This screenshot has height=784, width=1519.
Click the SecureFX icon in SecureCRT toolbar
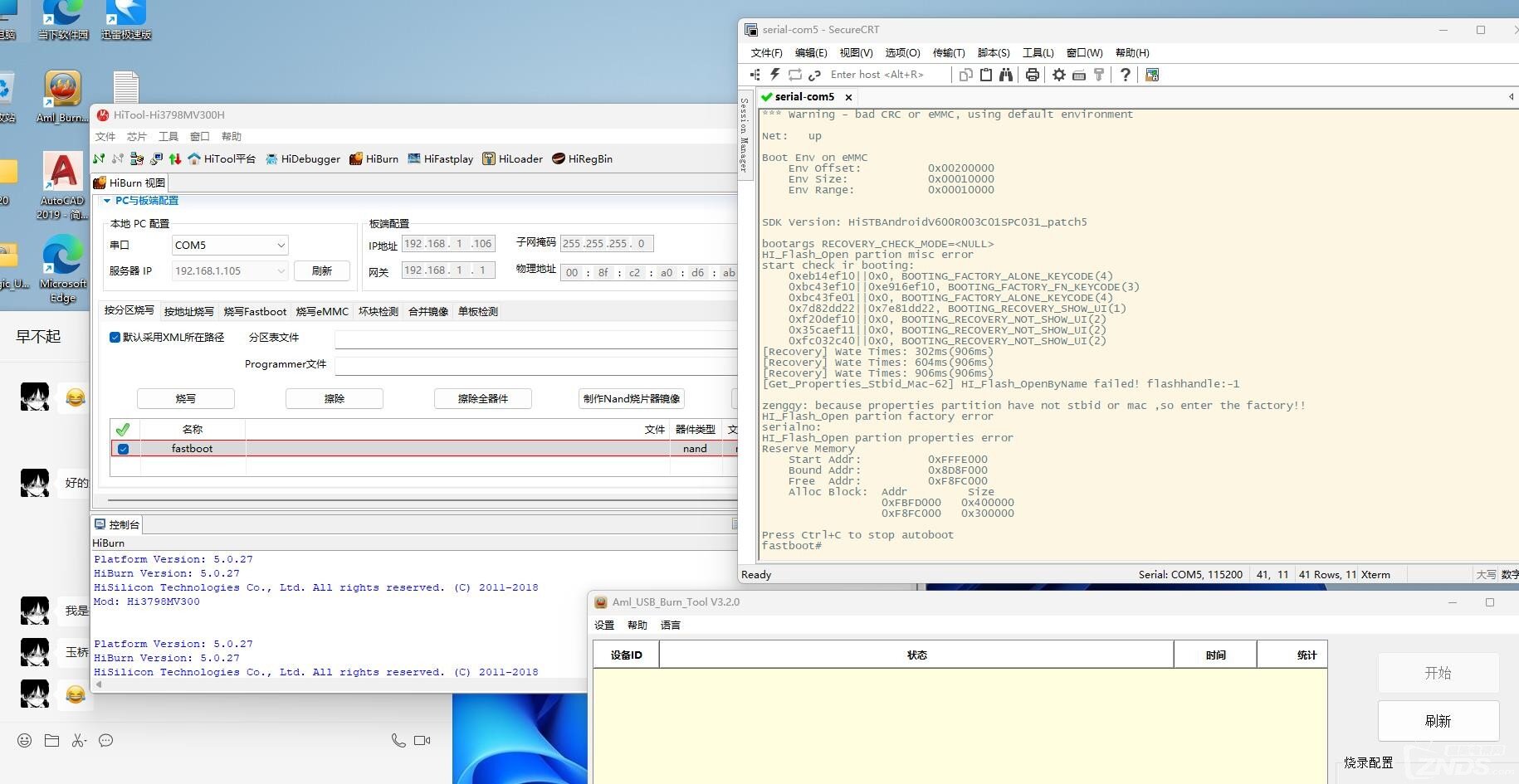[1152, 75]
